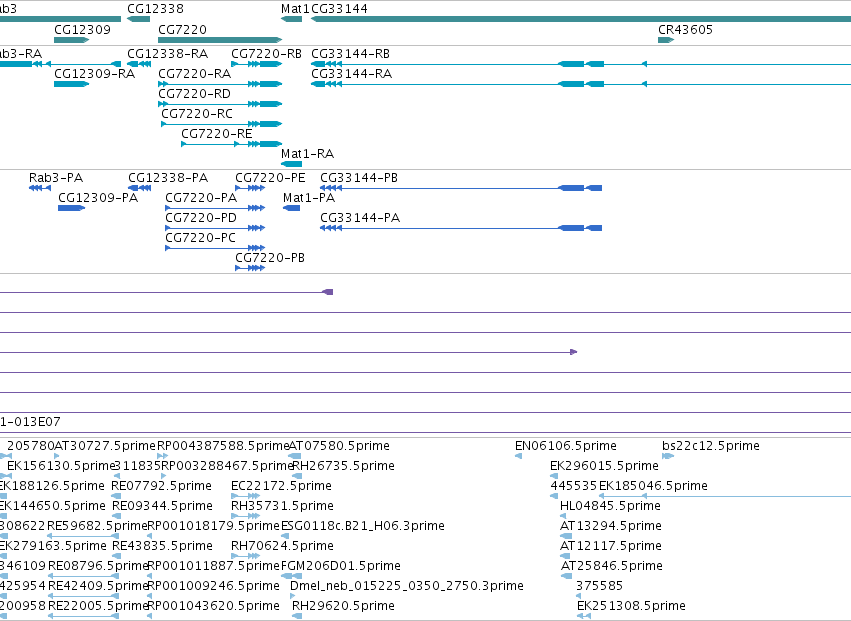The height and width of the screenshot is (621, 851).
Task: Click EST AT12117.5prime
Action: (x=611, y=546)
